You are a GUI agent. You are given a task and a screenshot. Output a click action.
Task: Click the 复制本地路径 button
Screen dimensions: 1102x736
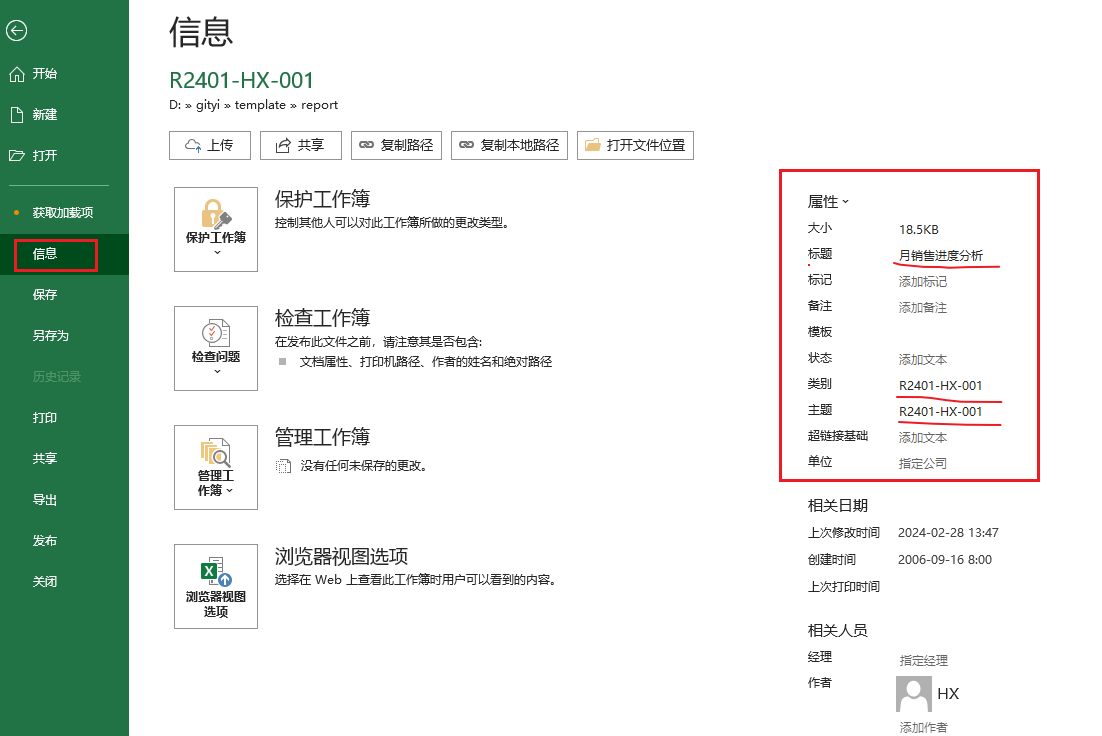coord(510,145)
